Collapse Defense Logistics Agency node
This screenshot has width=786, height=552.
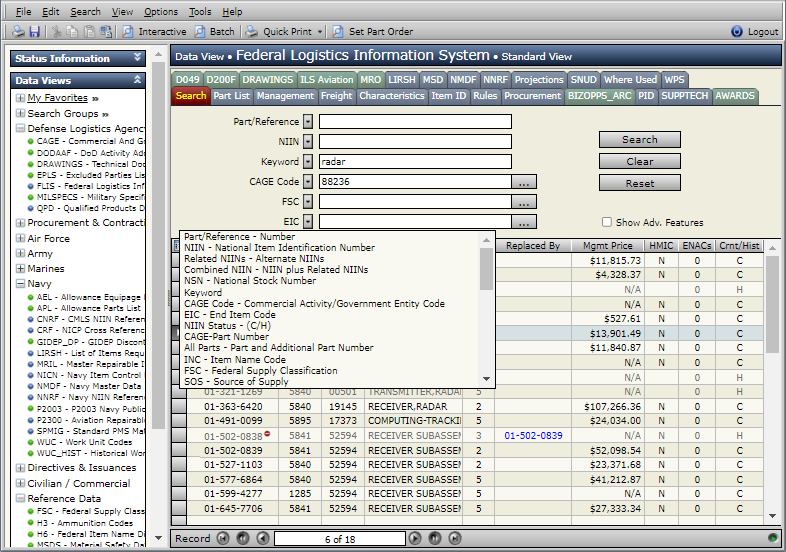point(20,128)
